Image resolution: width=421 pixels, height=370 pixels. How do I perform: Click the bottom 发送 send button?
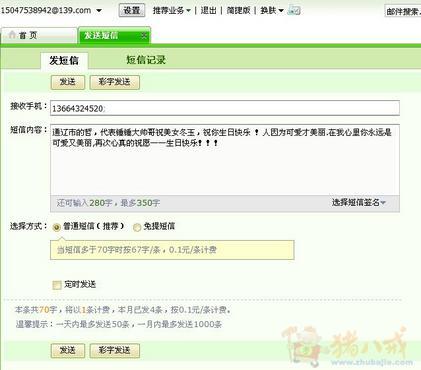[x=68, y=351]
